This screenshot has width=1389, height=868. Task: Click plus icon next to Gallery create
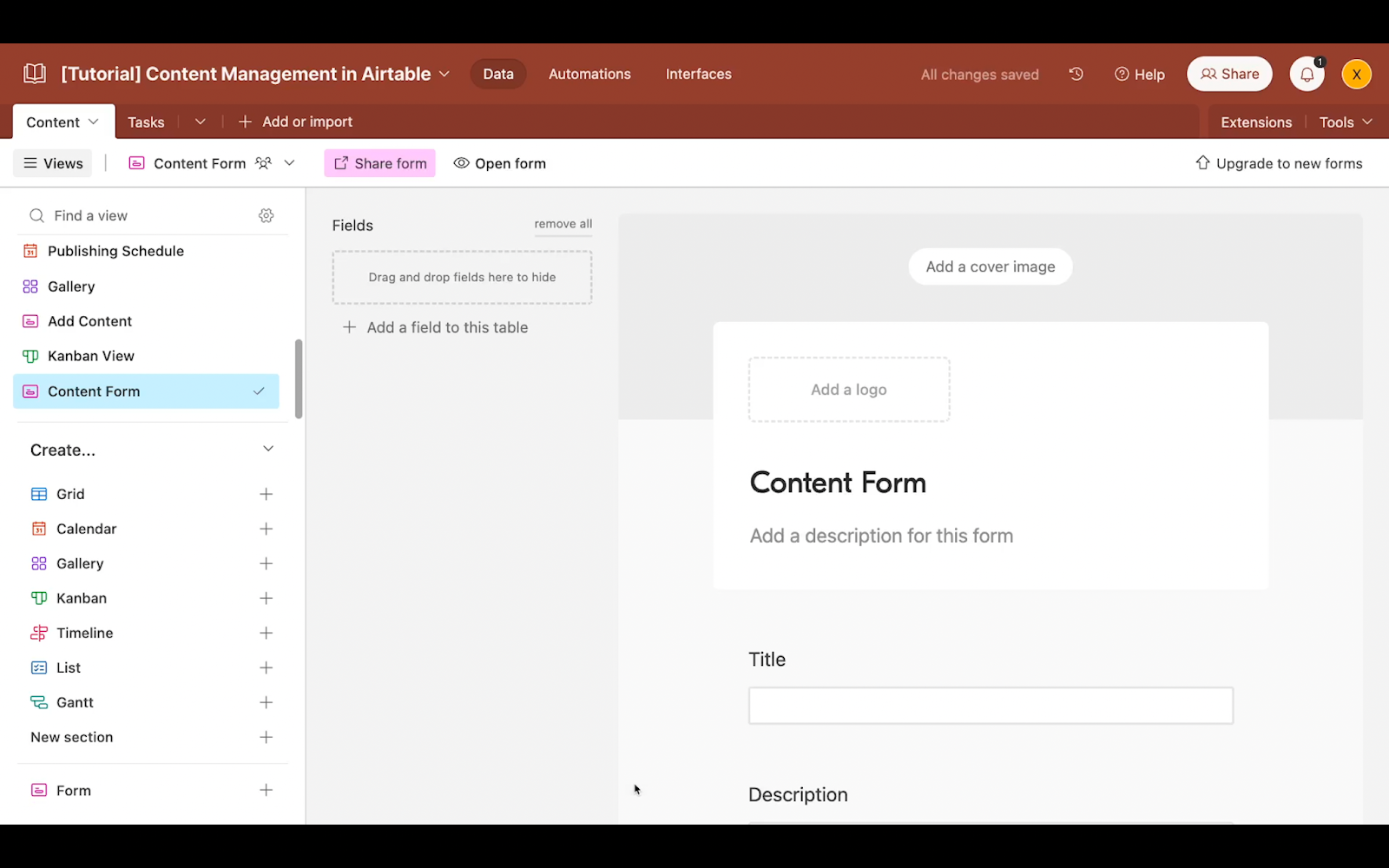(267, 563)
